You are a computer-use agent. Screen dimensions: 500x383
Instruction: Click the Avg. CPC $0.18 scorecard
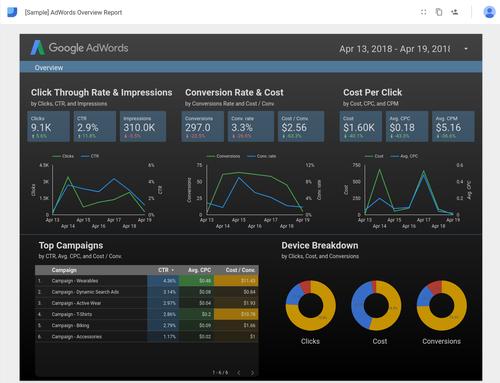[407, 127]
